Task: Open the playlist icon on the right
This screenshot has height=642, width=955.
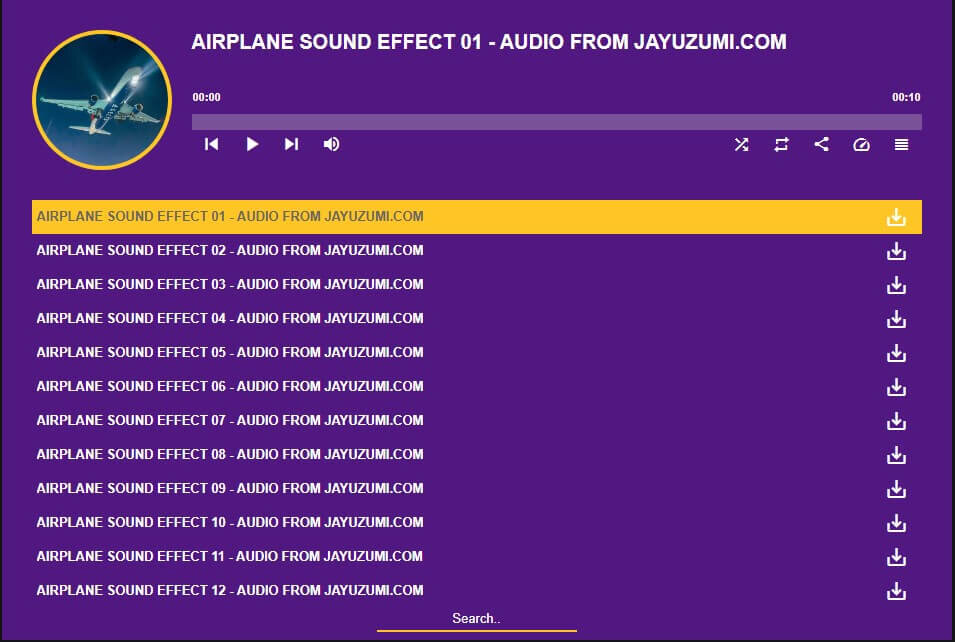Action: click(x=901, y=144)
